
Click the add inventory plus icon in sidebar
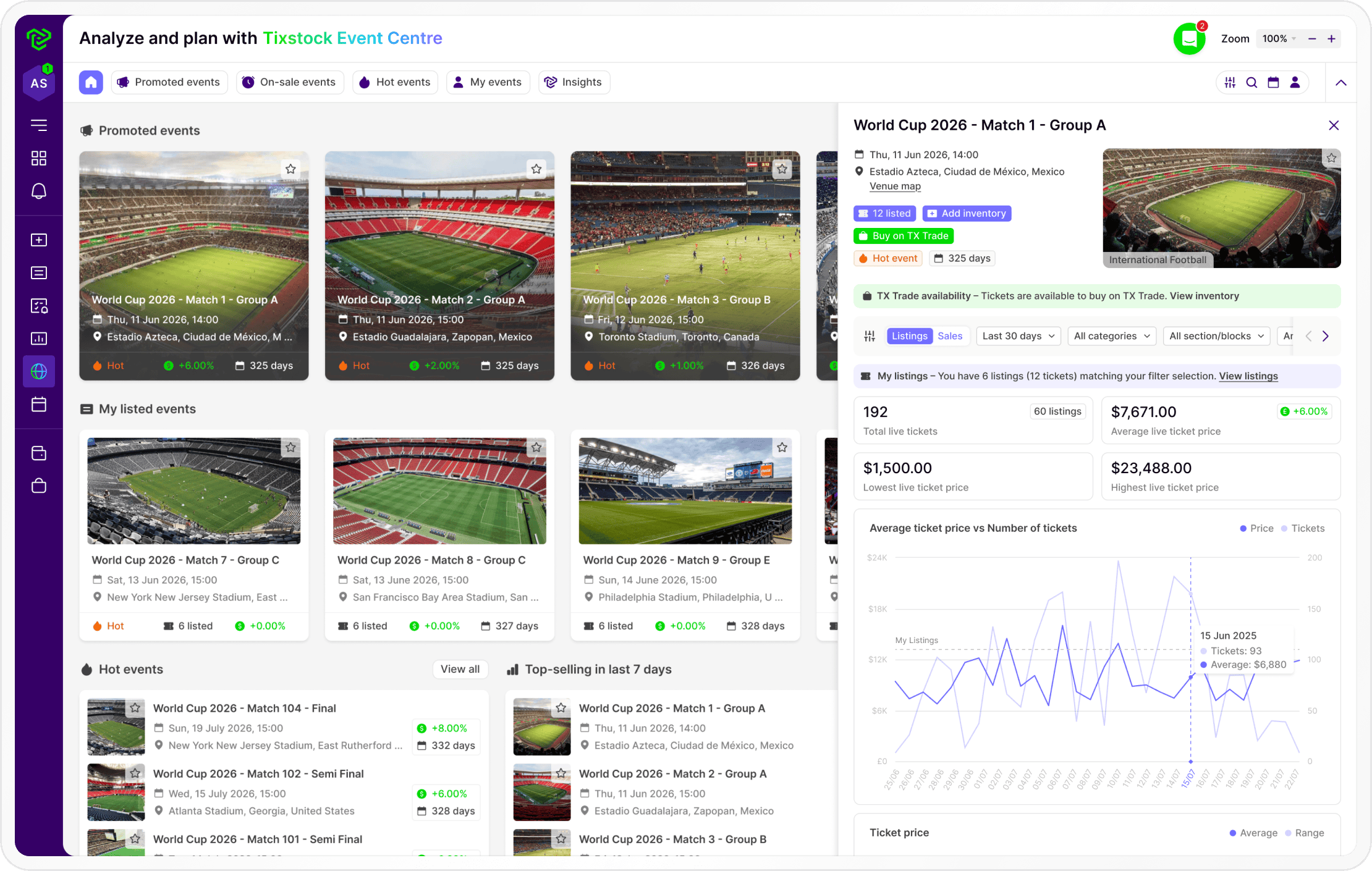coord(39,240)
